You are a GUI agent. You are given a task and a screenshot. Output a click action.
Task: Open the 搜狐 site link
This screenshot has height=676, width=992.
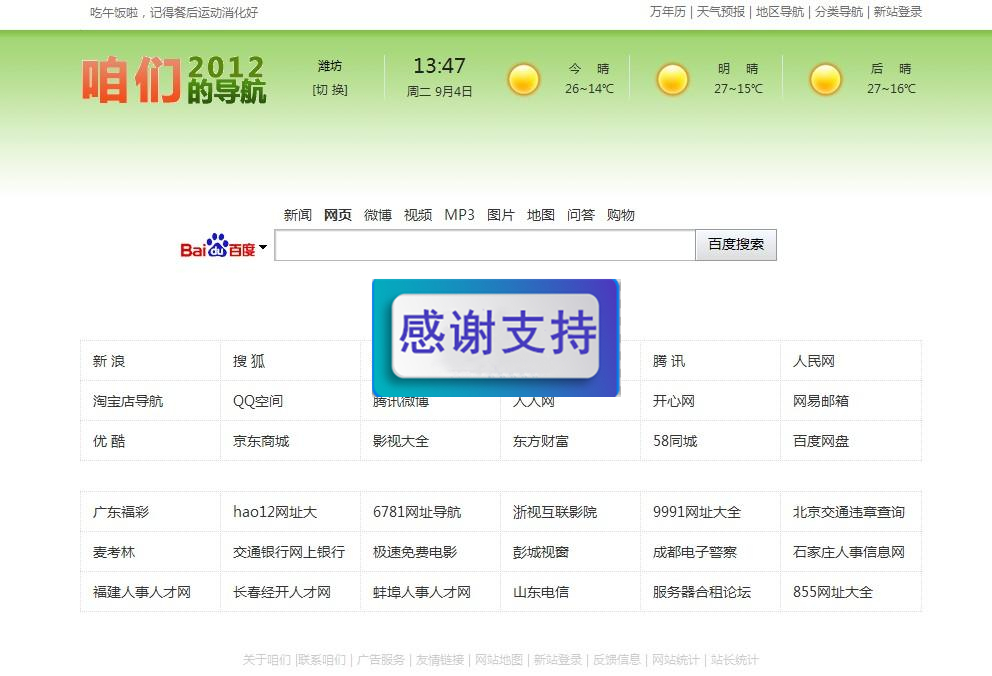pos(249,361)
